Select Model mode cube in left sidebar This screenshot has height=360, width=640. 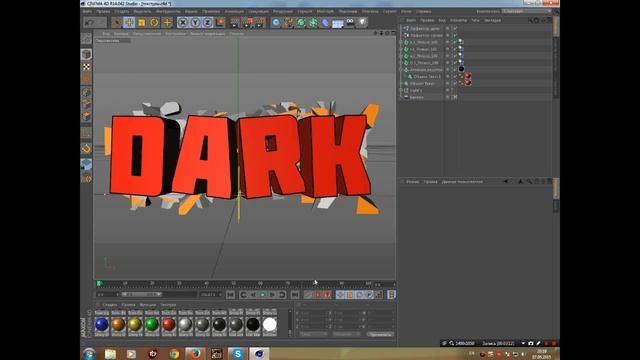(86, 54)
